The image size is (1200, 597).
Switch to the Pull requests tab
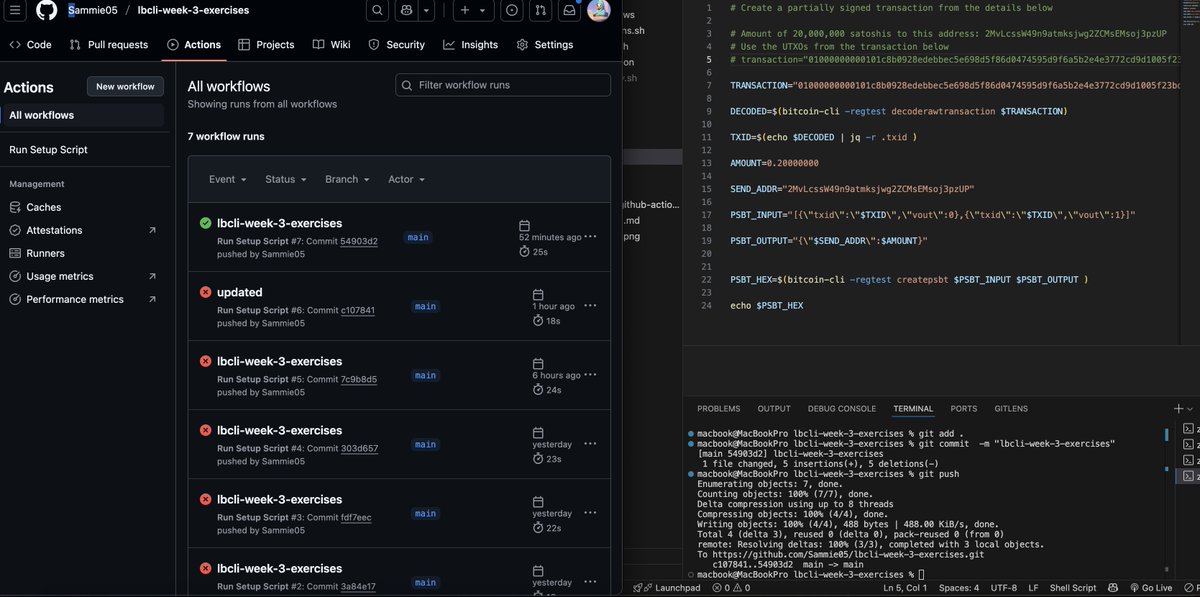(109, 44)
